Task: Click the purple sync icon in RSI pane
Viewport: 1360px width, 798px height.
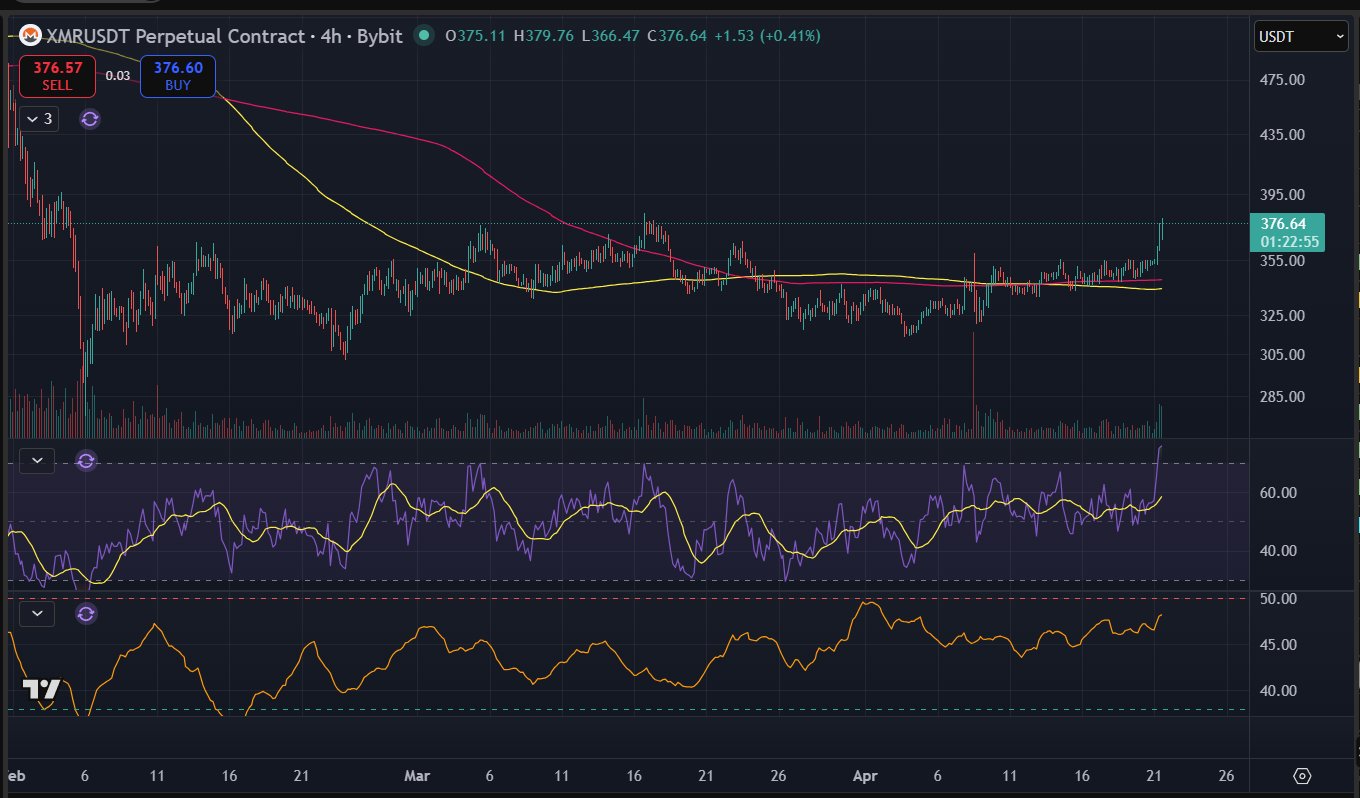Action: coord(87,461)
